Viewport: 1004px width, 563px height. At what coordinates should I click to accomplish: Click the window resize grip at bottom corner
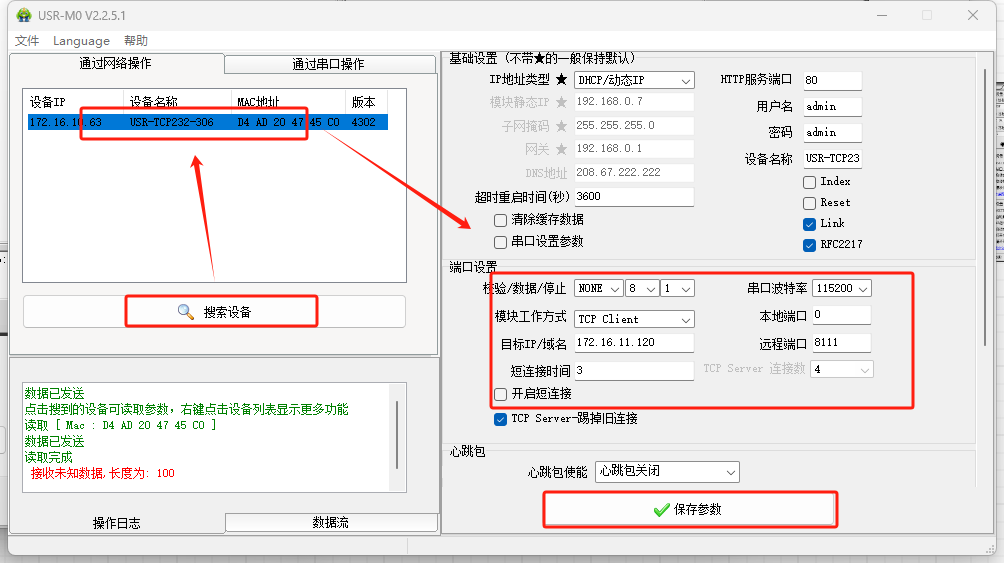point(990,549)
